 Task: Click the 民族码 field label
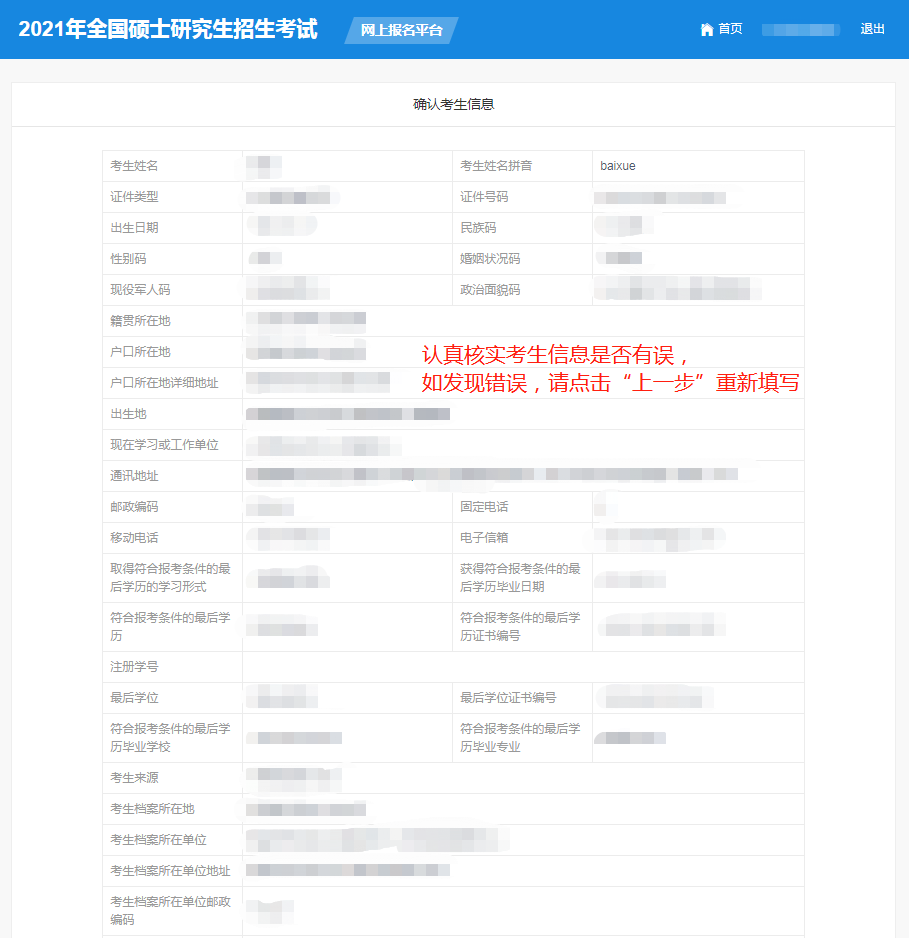click(478, 228)
